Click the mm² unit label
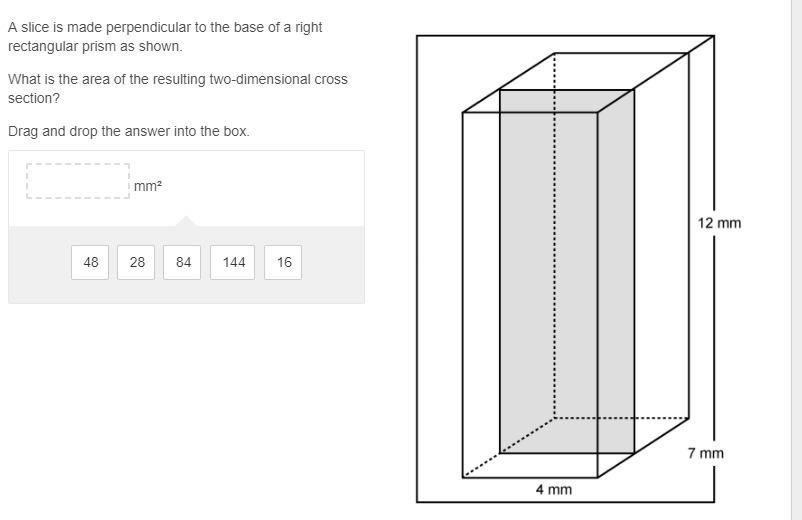 click(x=148, y=187)
